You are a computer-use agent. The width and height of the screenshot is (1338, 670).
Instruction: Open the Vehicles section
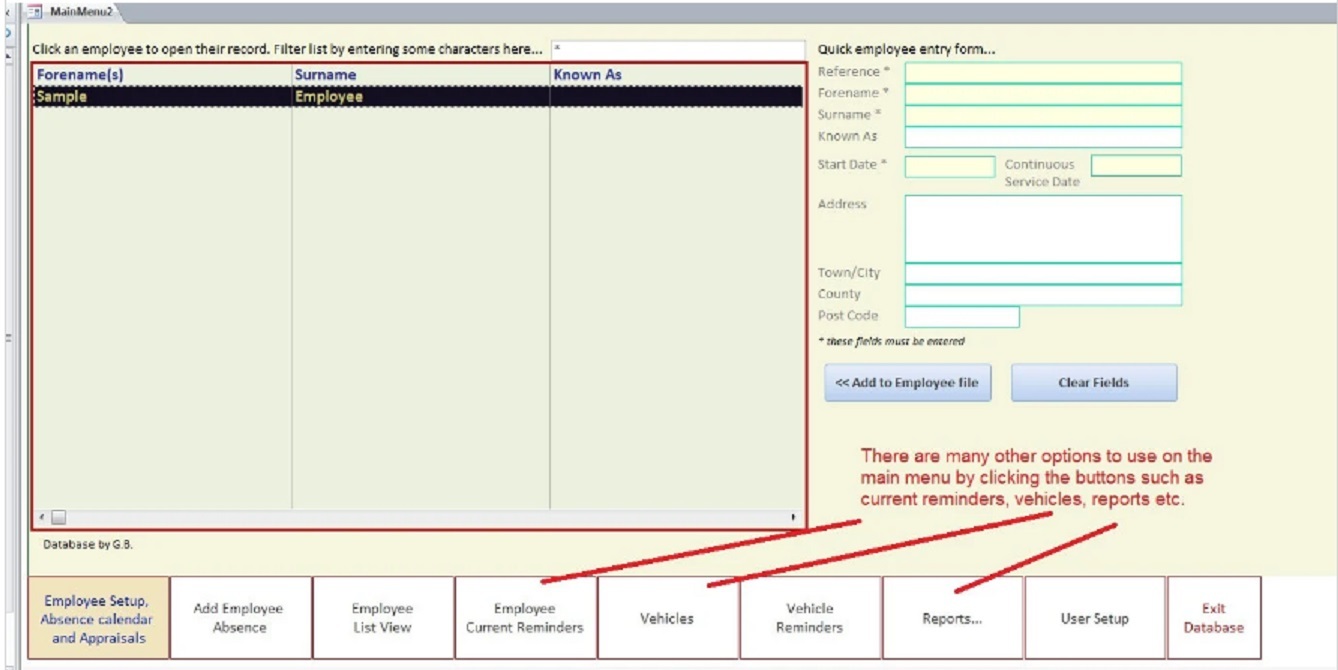point(668,618)
